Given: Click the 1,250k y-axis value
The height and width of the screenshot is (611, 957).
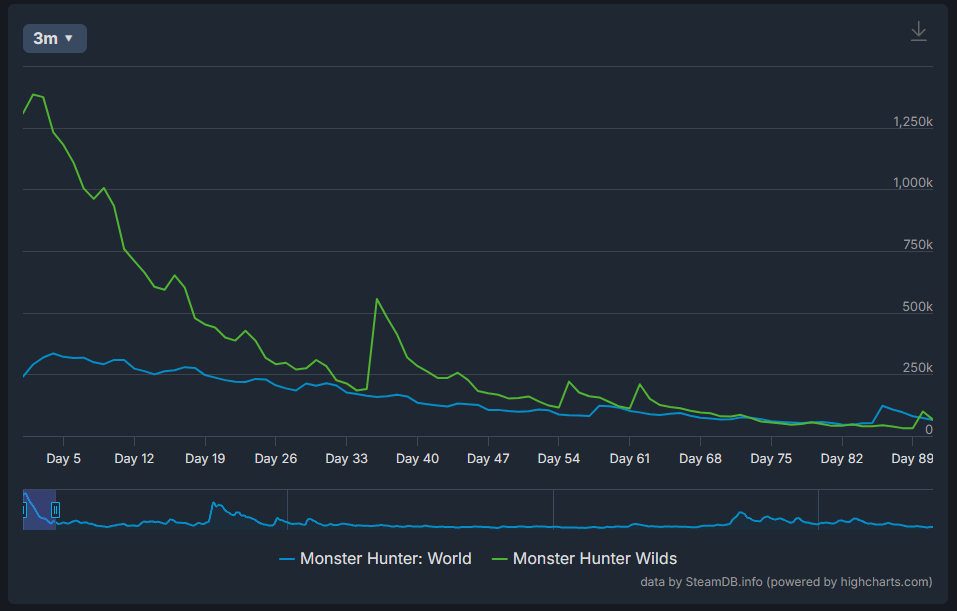Looking at the screenshot, I should [912, 121].
